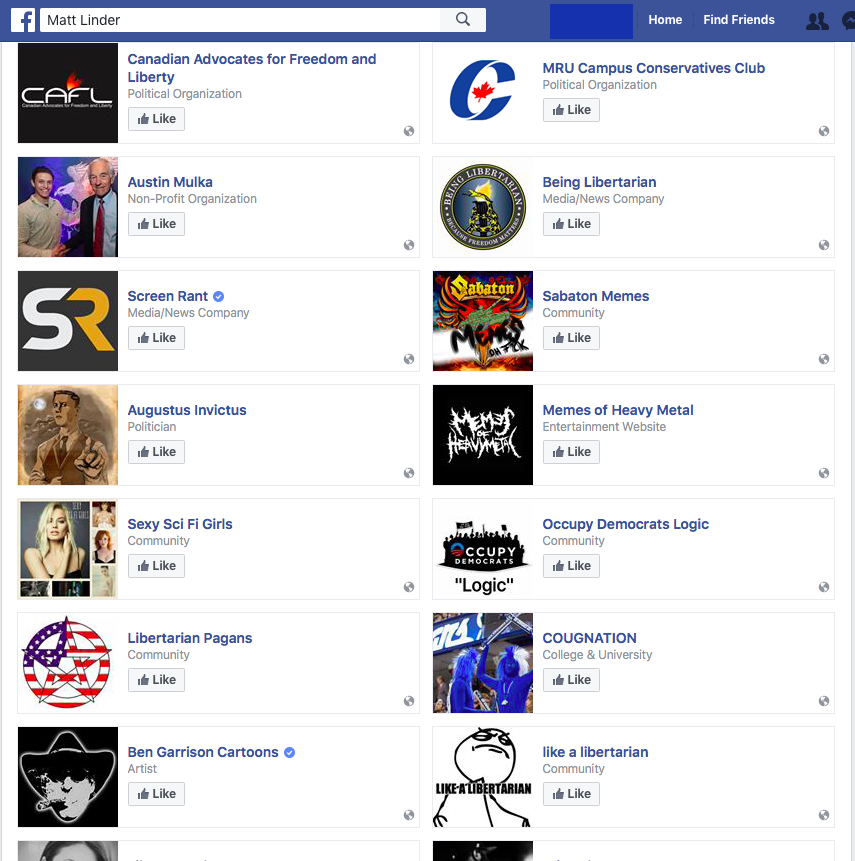
Task: Click the globe icon on Augustus Invictus card
Action: coord(409,473)
